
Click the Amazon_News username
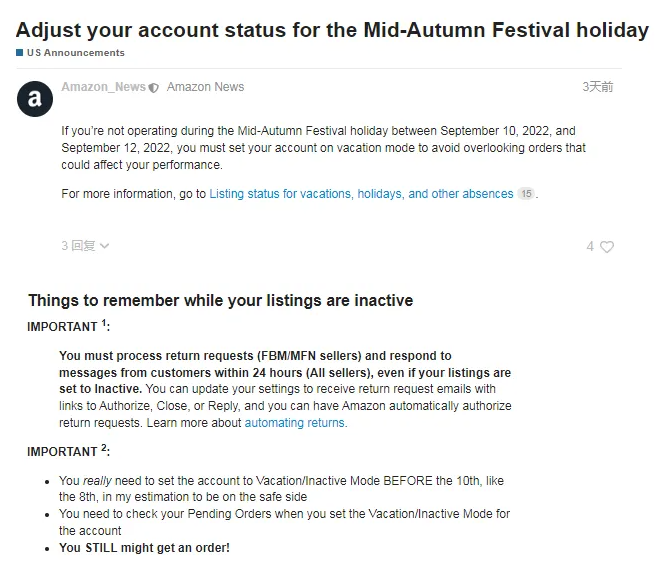(104, 87)
